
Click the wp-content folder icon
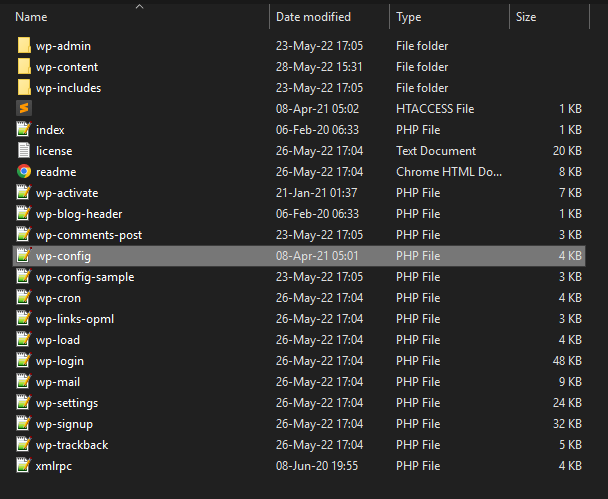click(24, 66)
